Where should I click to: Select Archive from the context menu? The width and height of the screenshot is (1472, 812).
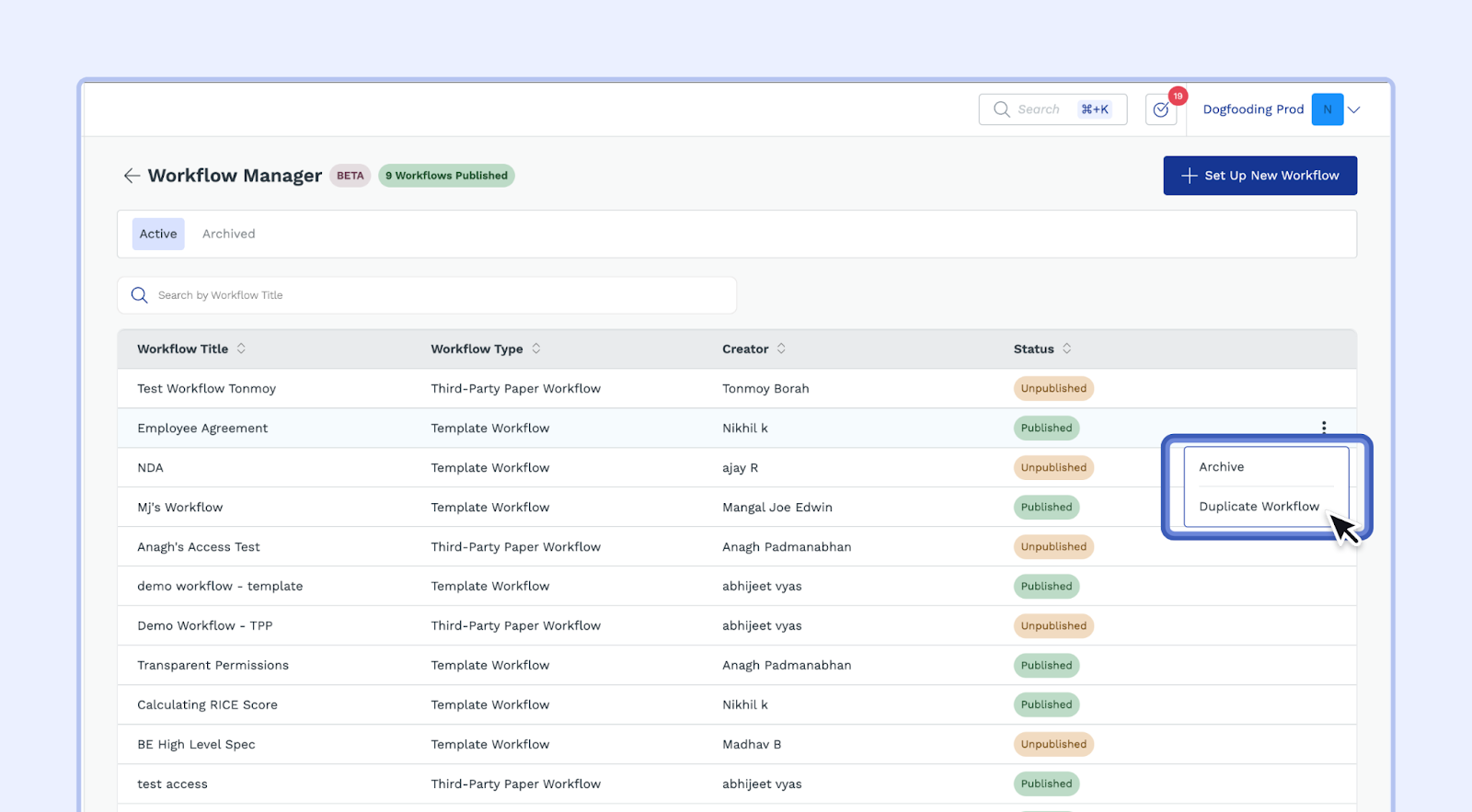pos(1222,467)
